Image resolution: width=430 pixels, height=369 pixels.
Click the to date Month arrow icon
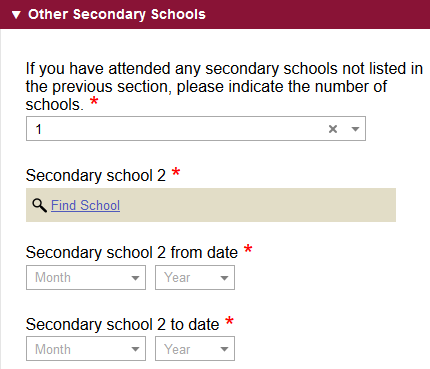point(135,349)
